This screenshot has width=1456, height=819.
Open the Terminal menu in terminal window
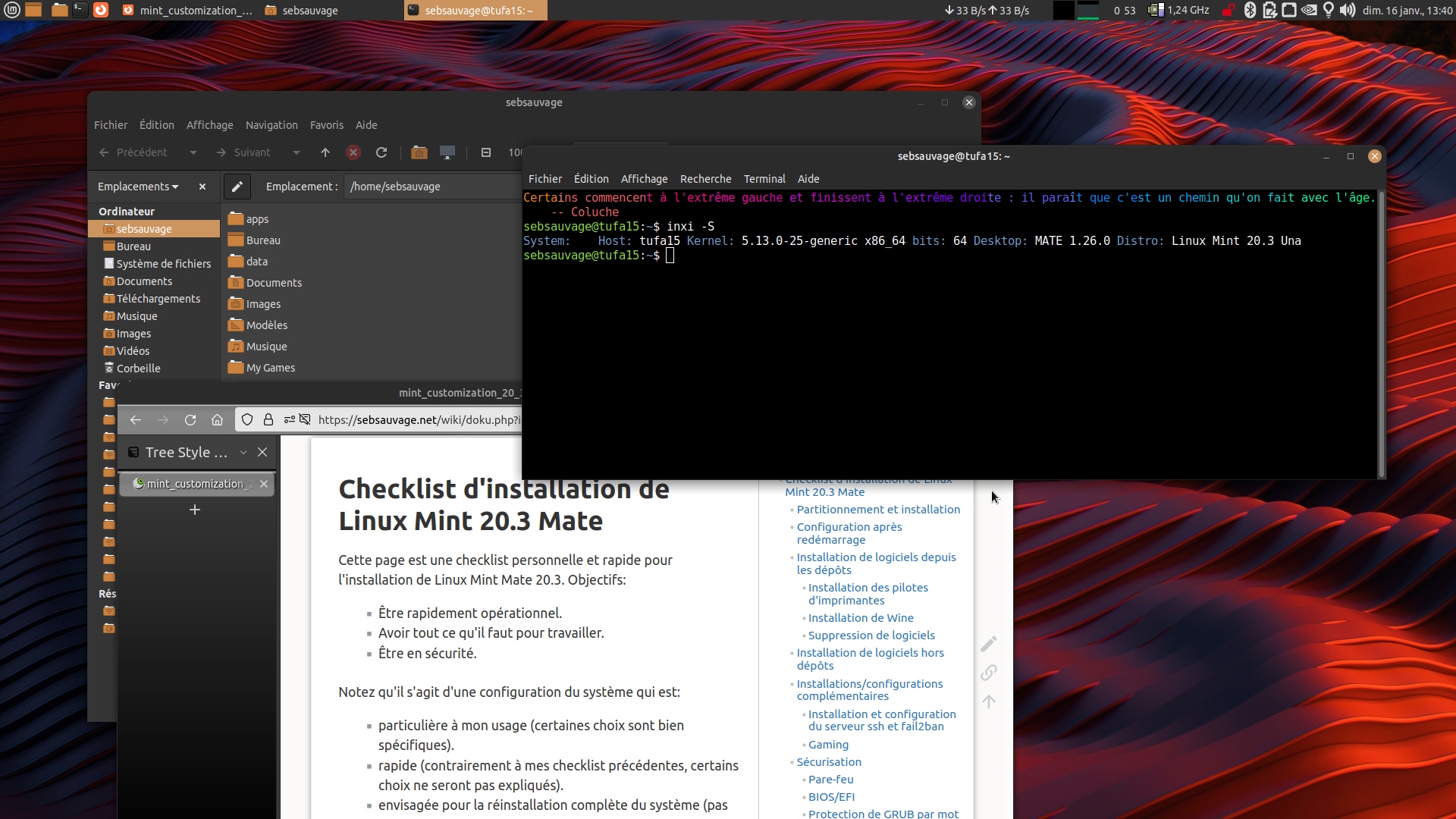click(x=764, y=179)
